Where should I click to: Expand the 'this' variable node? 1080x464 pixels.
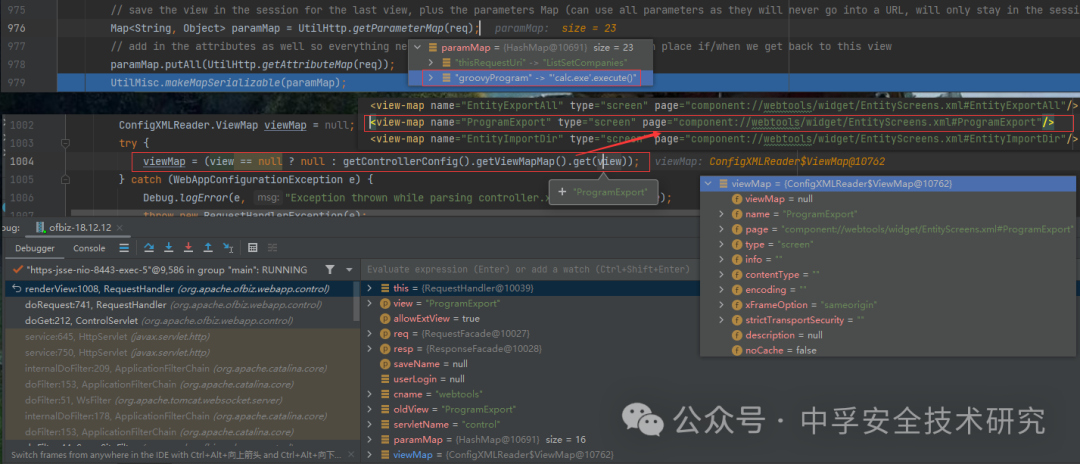[369, 288]
